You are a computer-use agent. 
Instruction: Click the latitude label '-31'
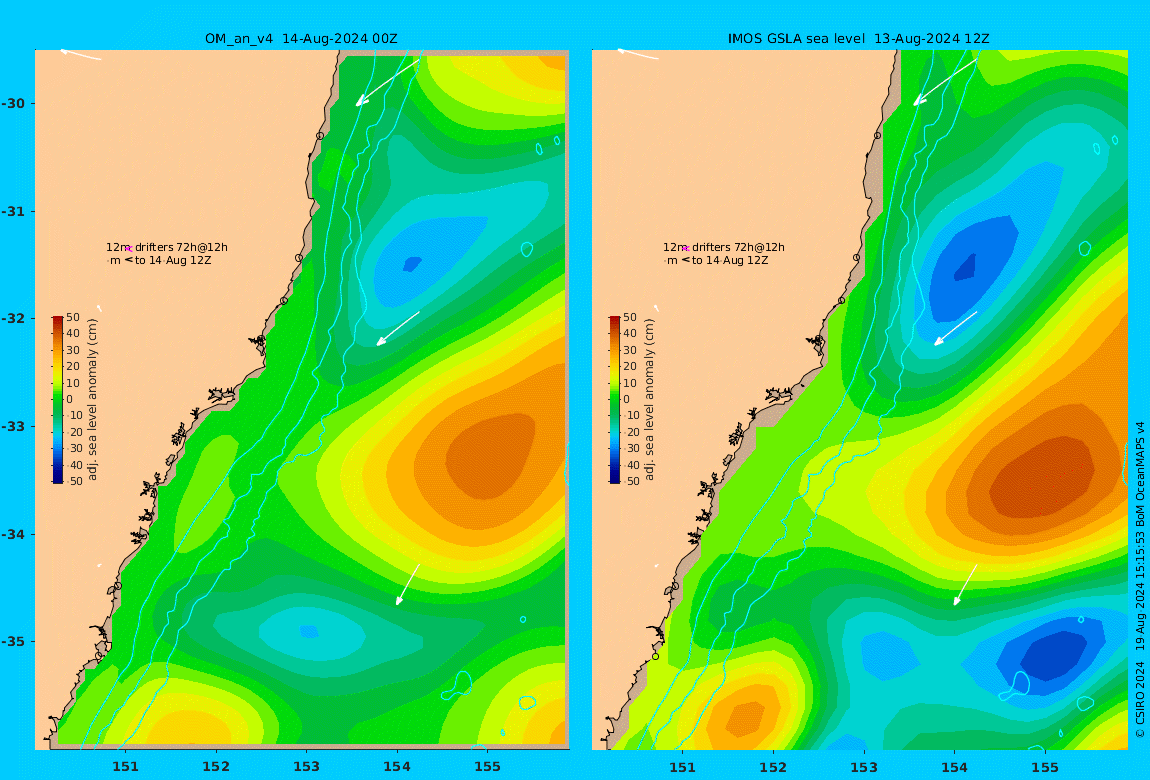(x=13, y=211)
